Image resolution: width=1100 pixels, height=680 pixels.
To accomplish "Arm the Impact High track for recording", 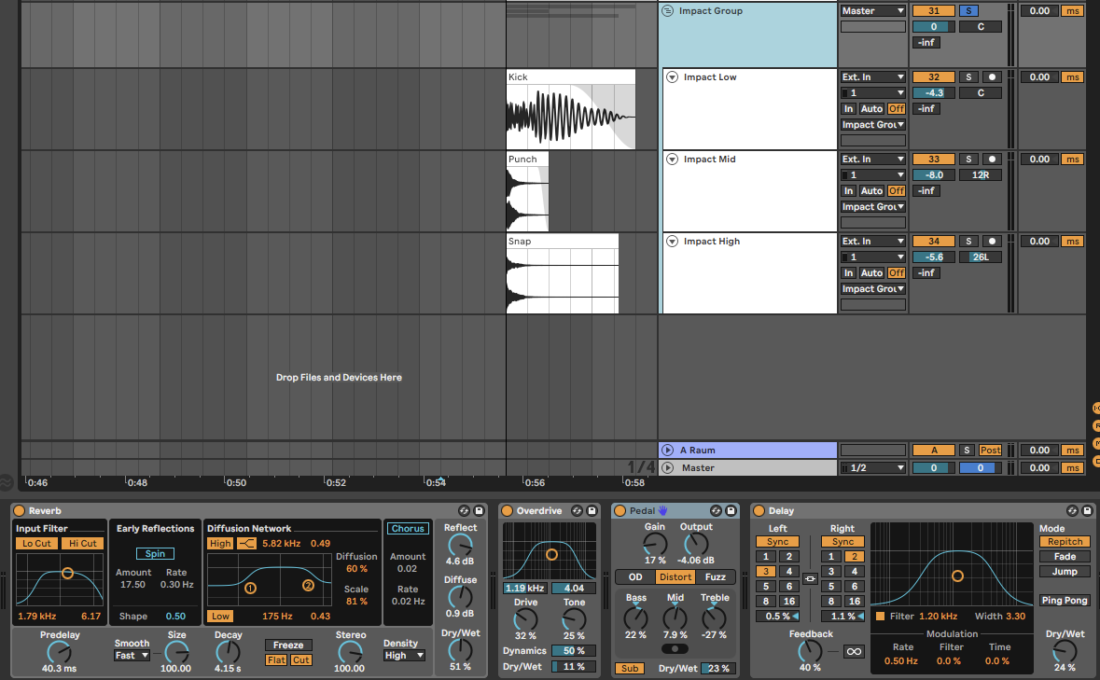I will (991, 241).
